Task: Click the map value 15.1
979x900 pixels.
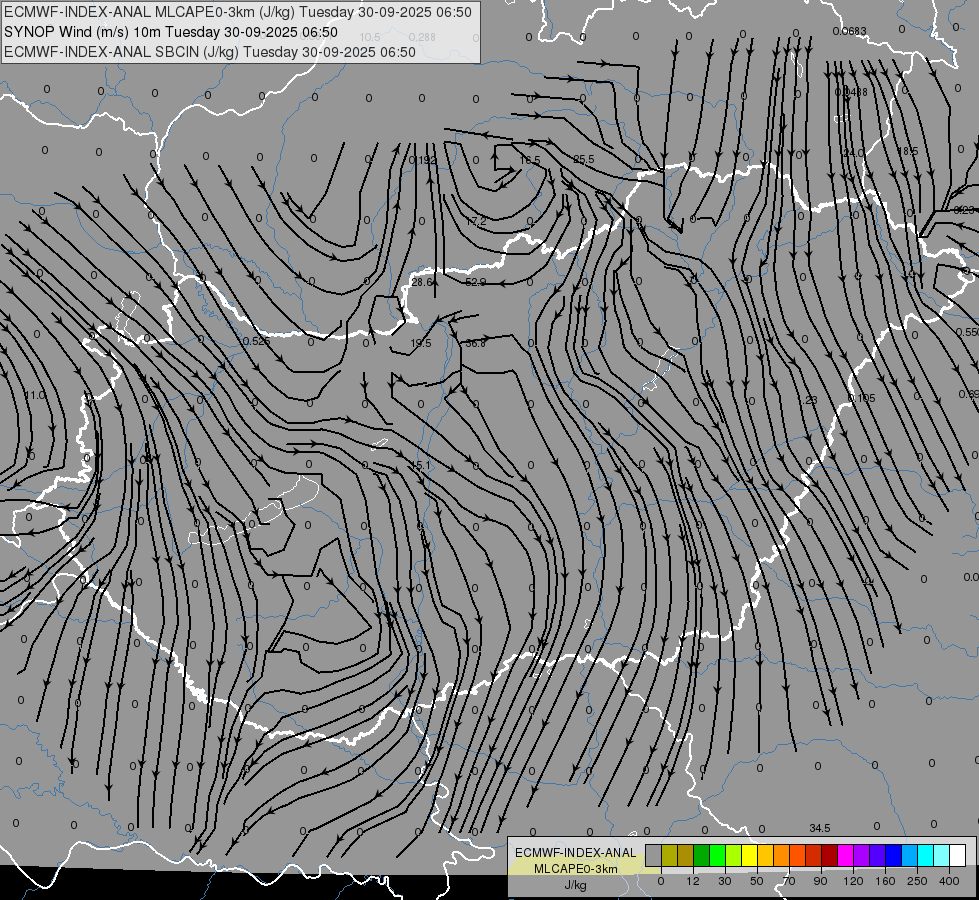Action: tap(421, 465)
